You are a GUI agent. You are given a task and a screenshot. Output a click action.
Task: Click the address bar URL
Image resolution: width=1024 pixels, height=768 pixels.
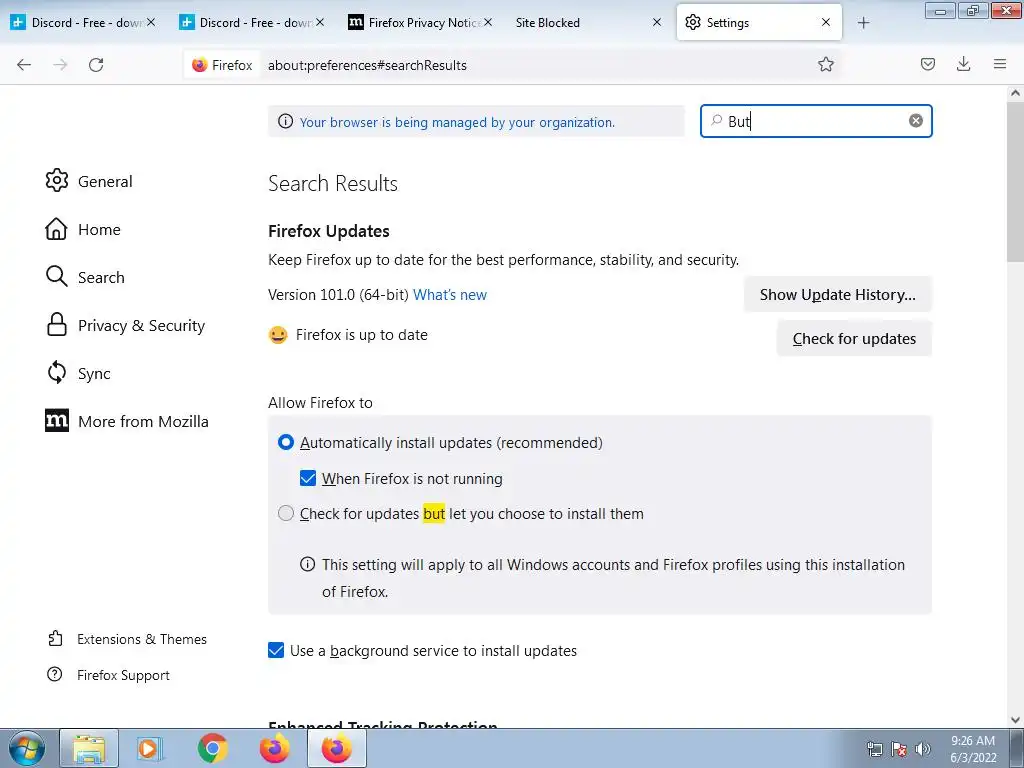tap(367, 65)
